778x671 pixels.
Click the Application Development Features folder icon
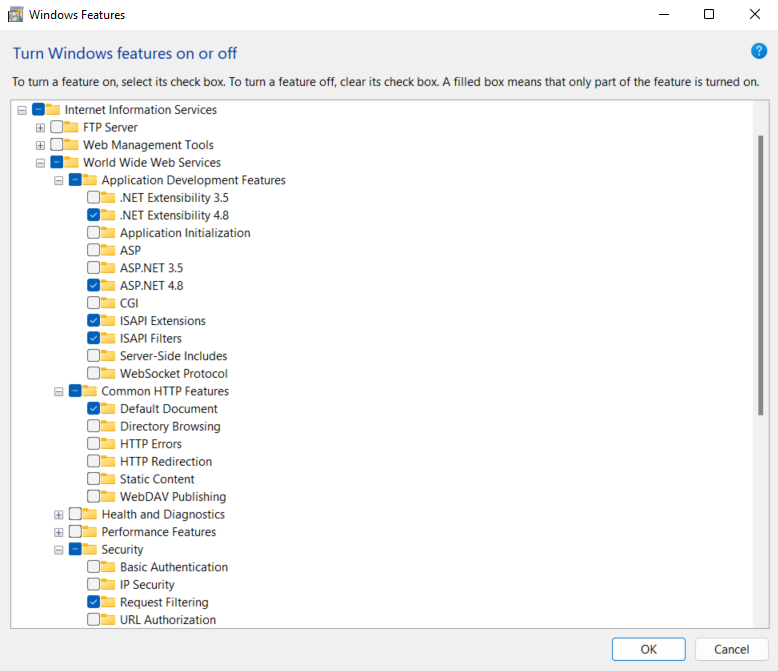90,180
